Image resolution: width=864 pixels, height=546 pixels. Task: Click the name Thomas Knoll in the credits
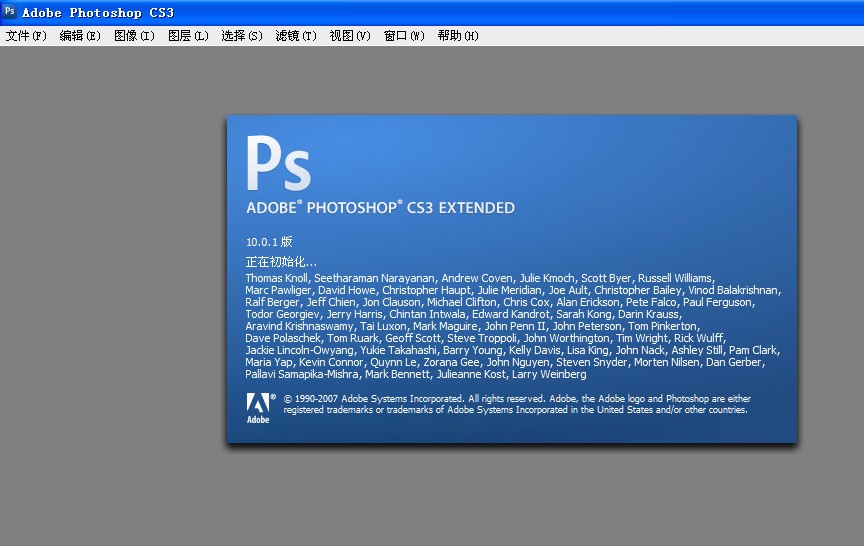click(x=277, y=278)
